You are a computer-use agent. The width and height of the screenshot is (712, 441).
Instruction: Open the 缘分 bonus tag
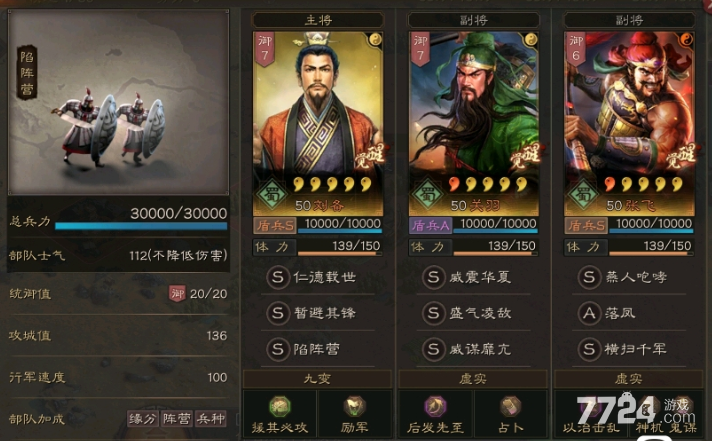pos(143,419)
